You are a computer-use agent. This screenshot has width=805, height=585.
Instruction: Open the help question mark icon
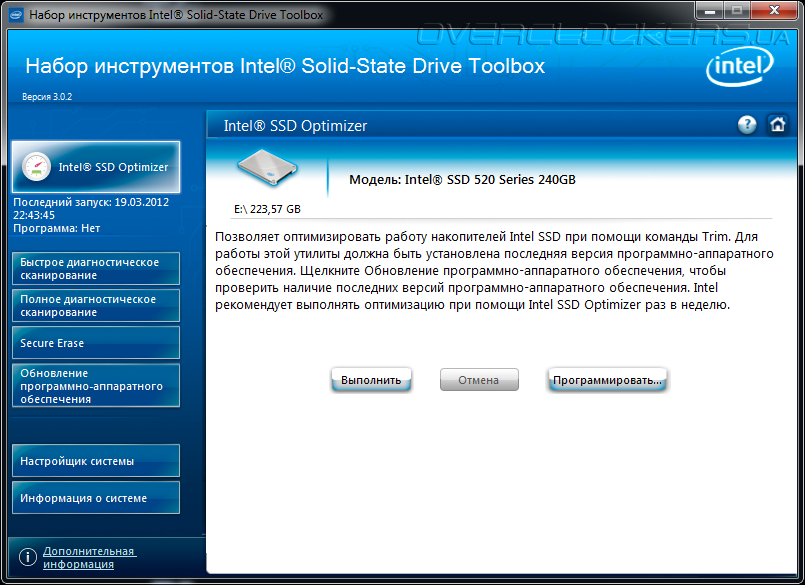coord(747,124)
